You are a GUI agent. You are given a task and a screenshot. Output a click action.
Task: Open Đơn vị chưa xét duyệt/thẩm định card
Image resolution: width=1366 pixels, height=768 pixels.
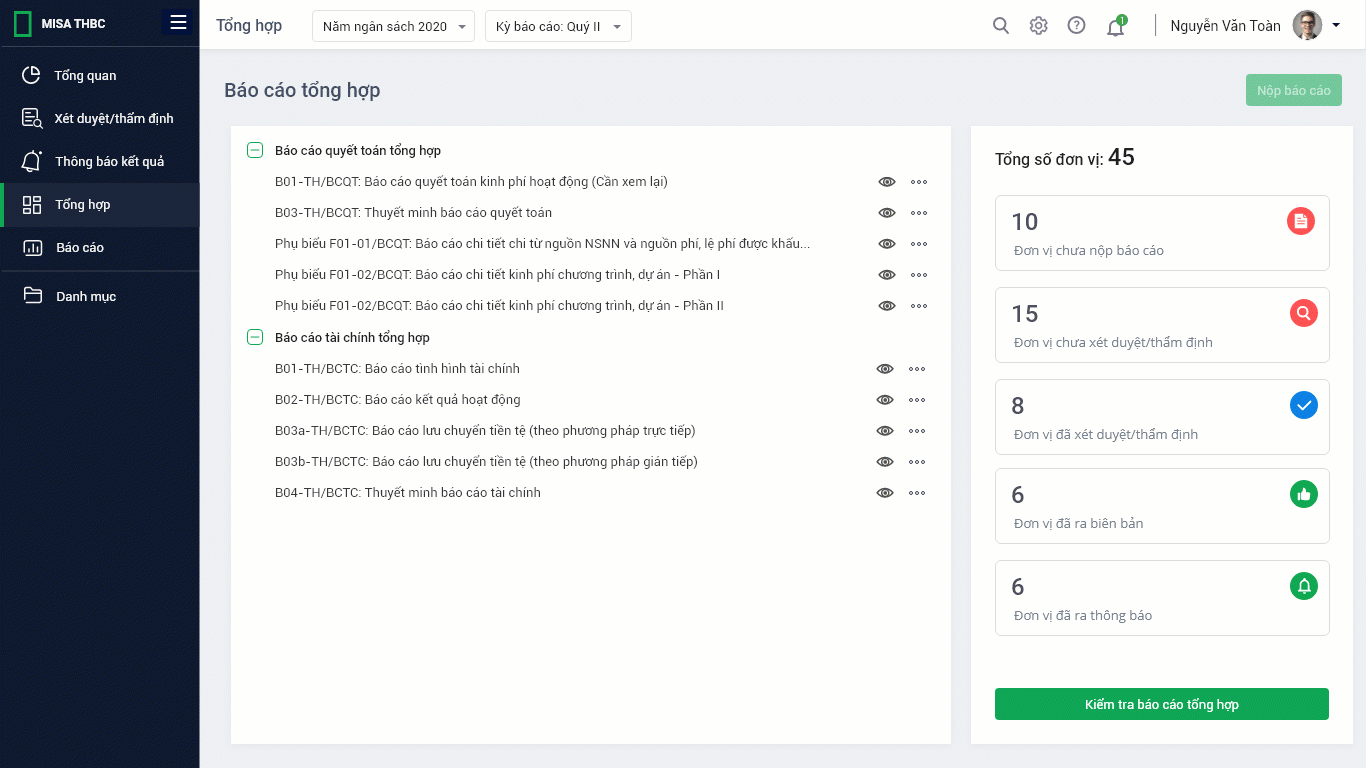pyautogui.click(x=1162, y=325)
